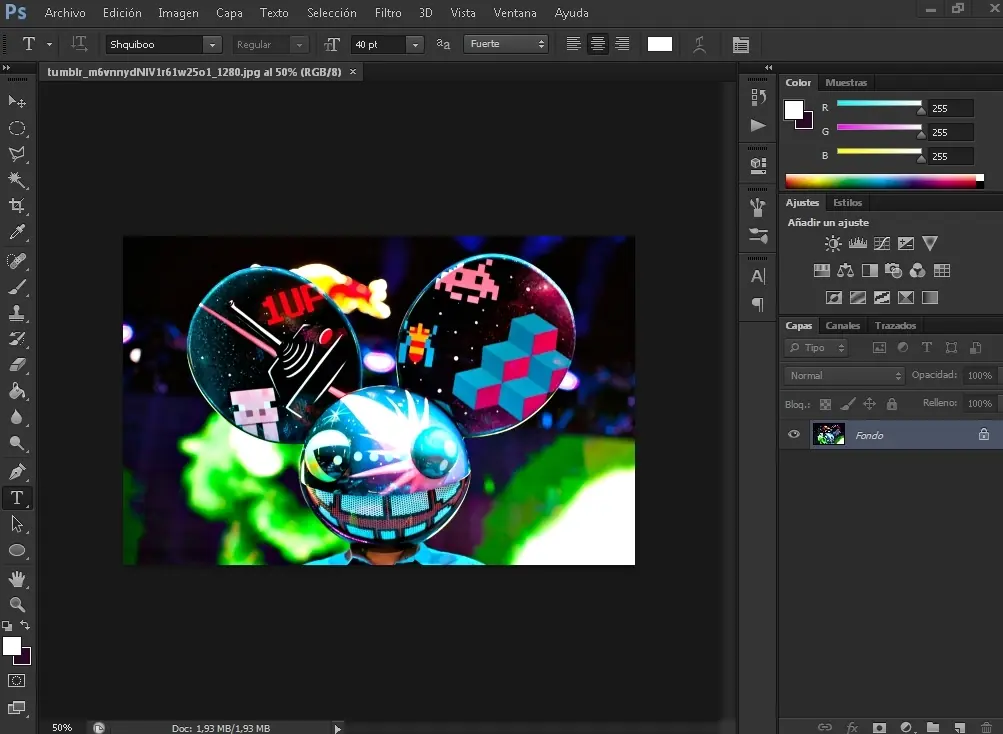Viewport: 1003px width, 734px height.
Task: Select the Pen tool
Action: (x=17, y=471)
